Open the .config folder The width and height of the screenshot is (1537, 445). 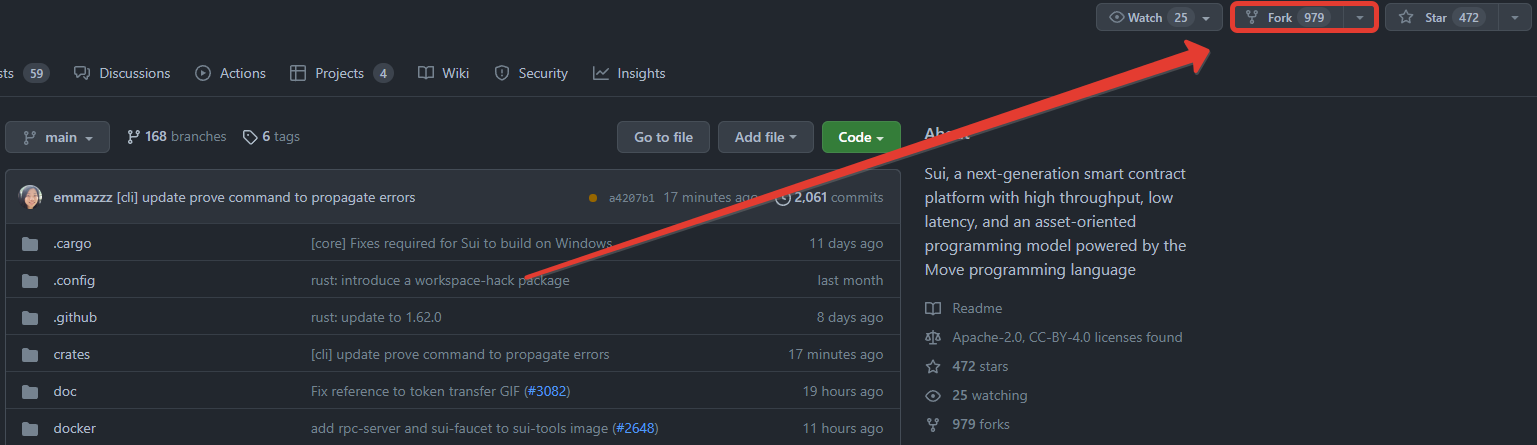74,280
